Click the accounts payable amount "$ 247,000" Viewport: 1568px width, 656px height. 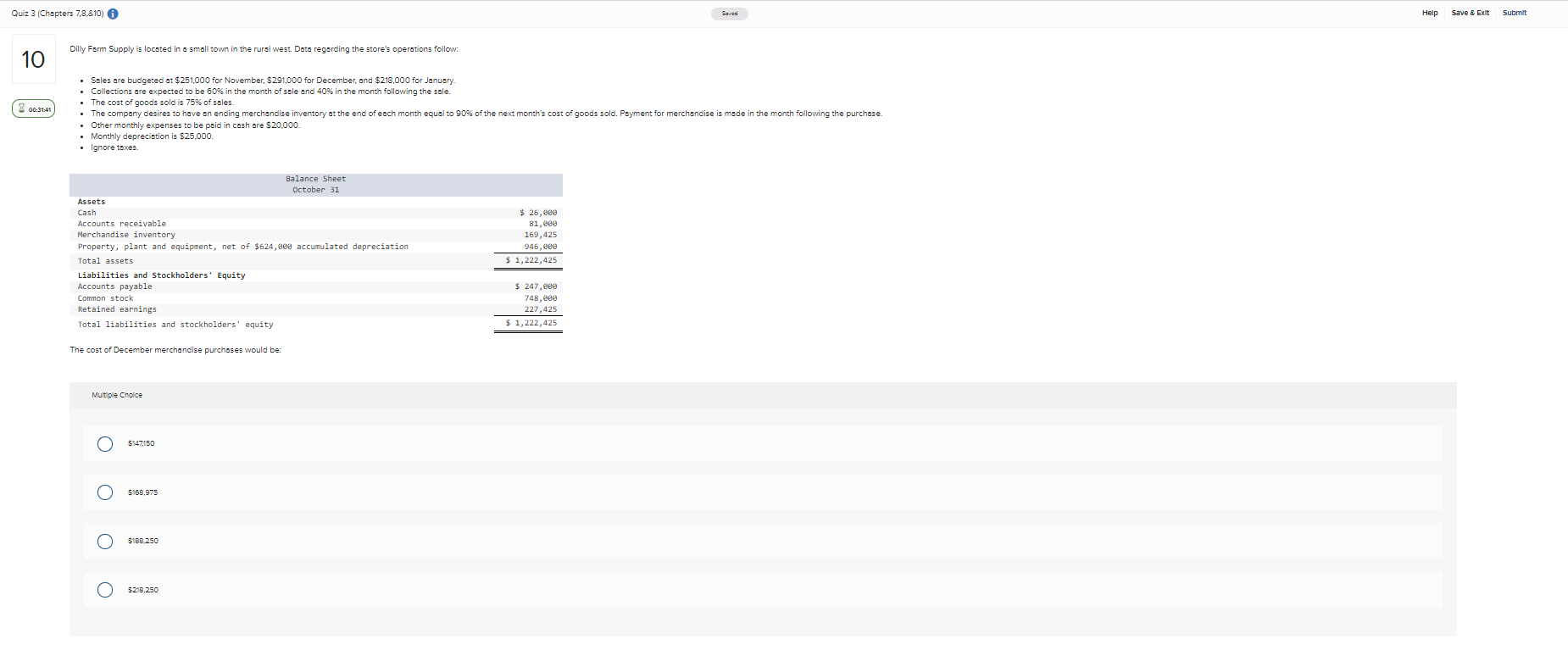tap(537, 286)
